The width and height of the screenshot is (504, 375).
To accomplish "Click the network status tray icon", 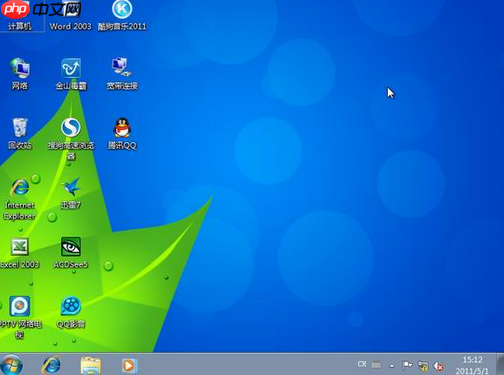I will point(423,366).
